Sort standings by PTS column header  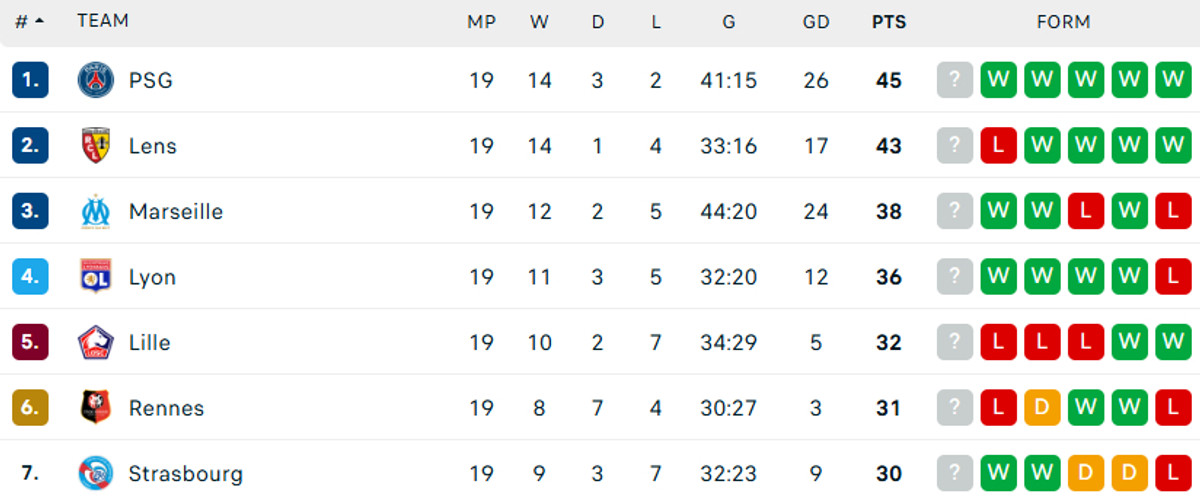888,21
